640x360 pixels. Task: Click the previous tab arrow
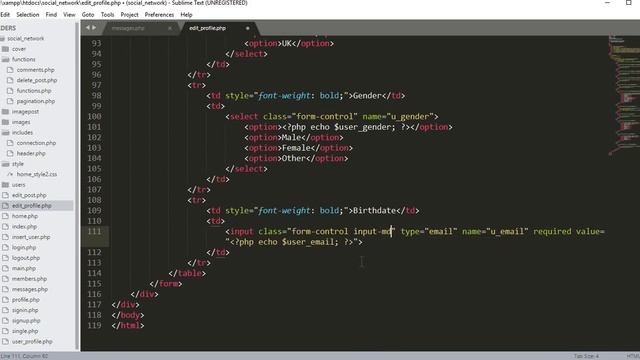point(87,28)
